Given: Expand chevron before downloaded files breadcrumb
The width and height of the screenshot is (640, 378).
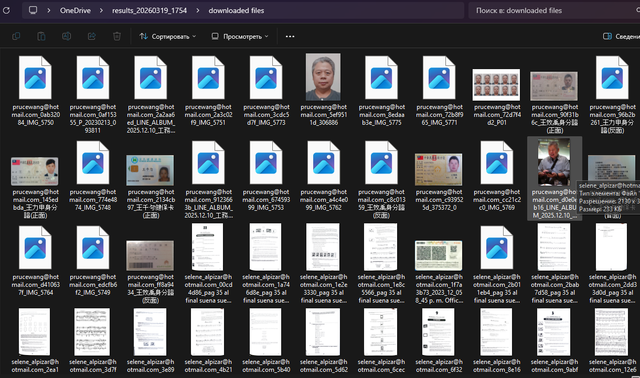Looking at the screenshot, I should coord(198,11).
